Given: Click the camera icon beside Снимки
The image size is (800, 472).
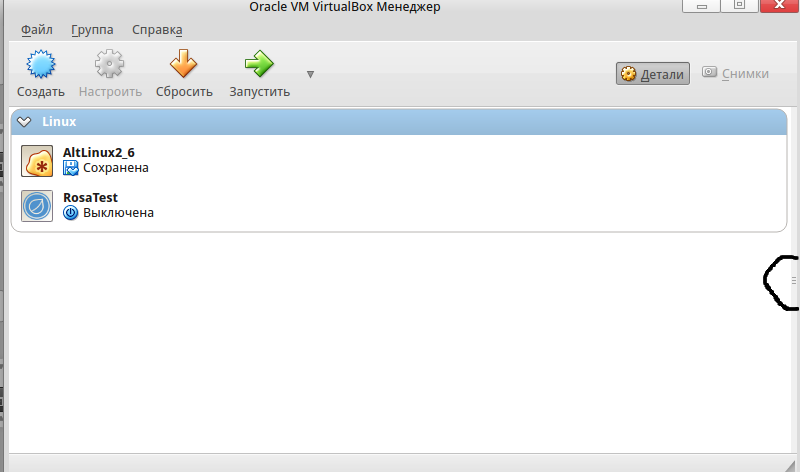Looking at the screenshot, I should coord(709,72).
